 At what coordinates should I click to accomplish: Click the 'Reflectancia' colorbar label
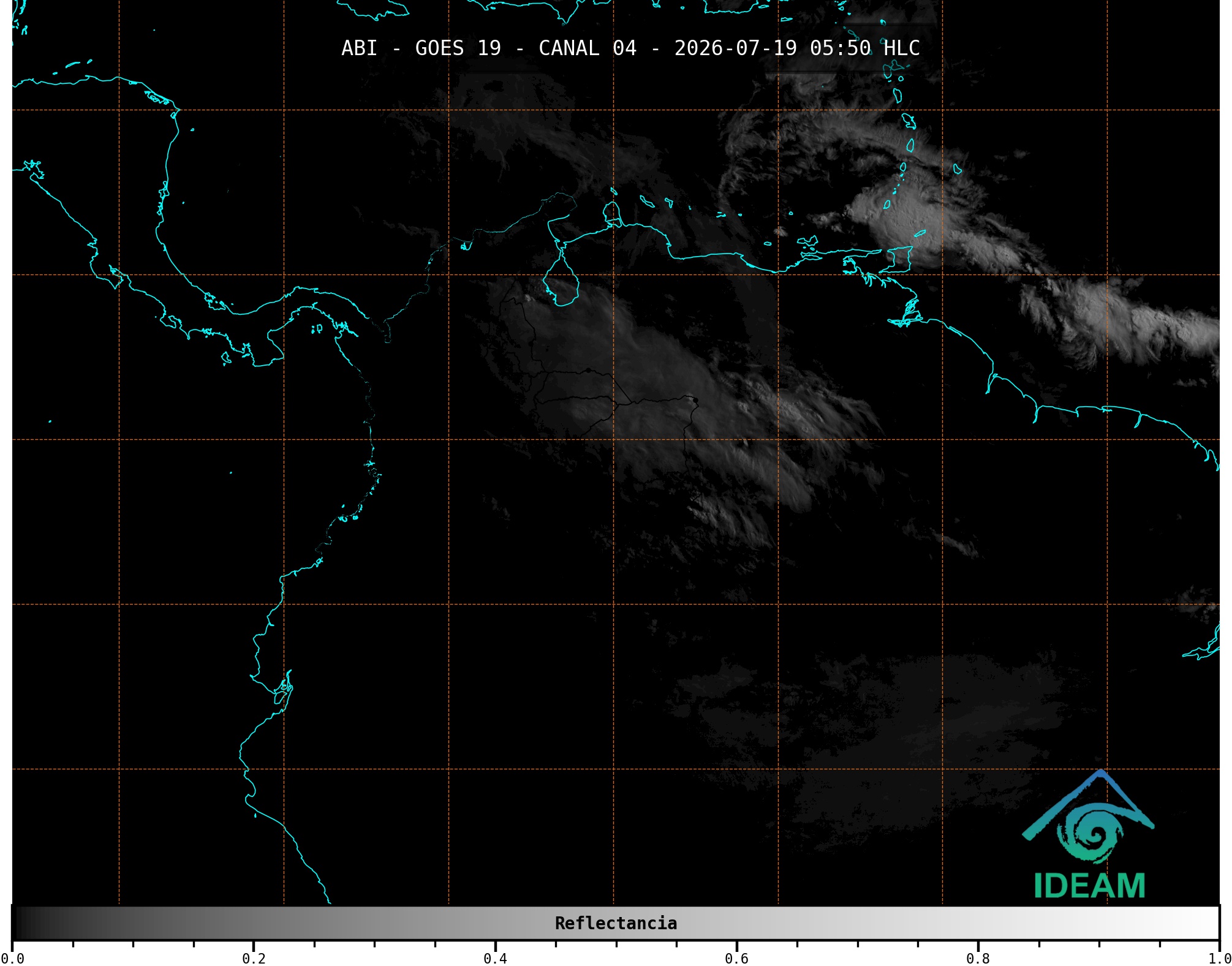[616, 923]
